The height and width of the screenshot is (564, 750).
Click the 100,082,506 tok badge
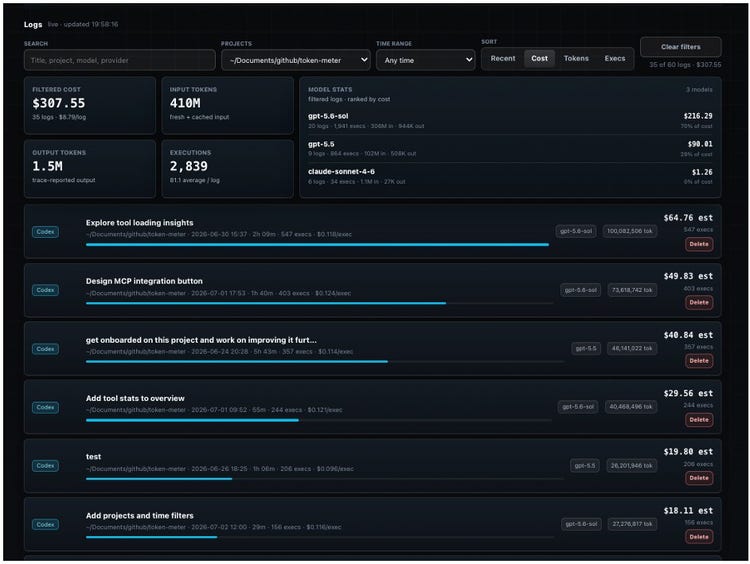pyautogui.click(x=629, y=231)
